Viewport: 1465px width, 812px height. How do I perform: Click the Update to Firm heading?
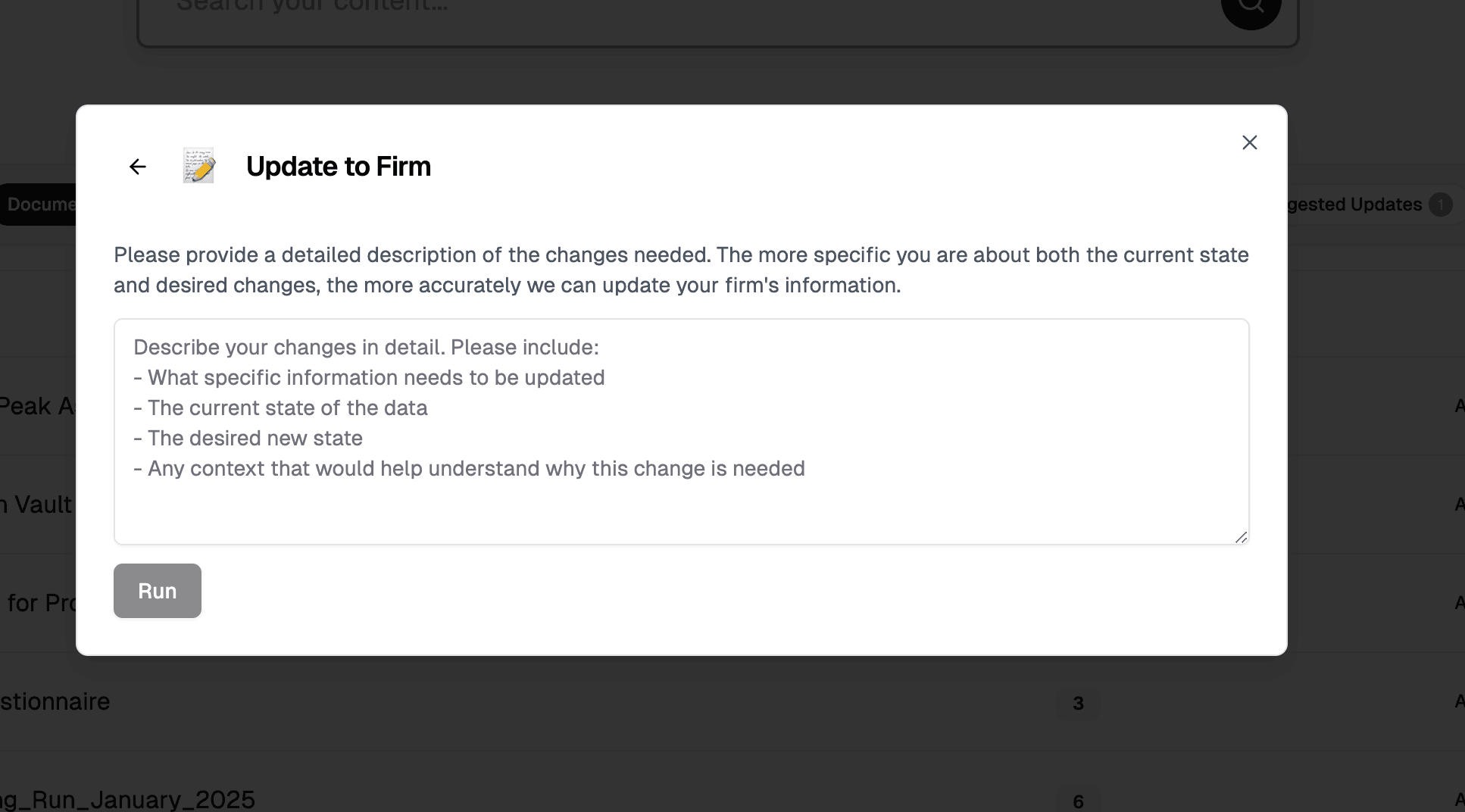point(339,167)
